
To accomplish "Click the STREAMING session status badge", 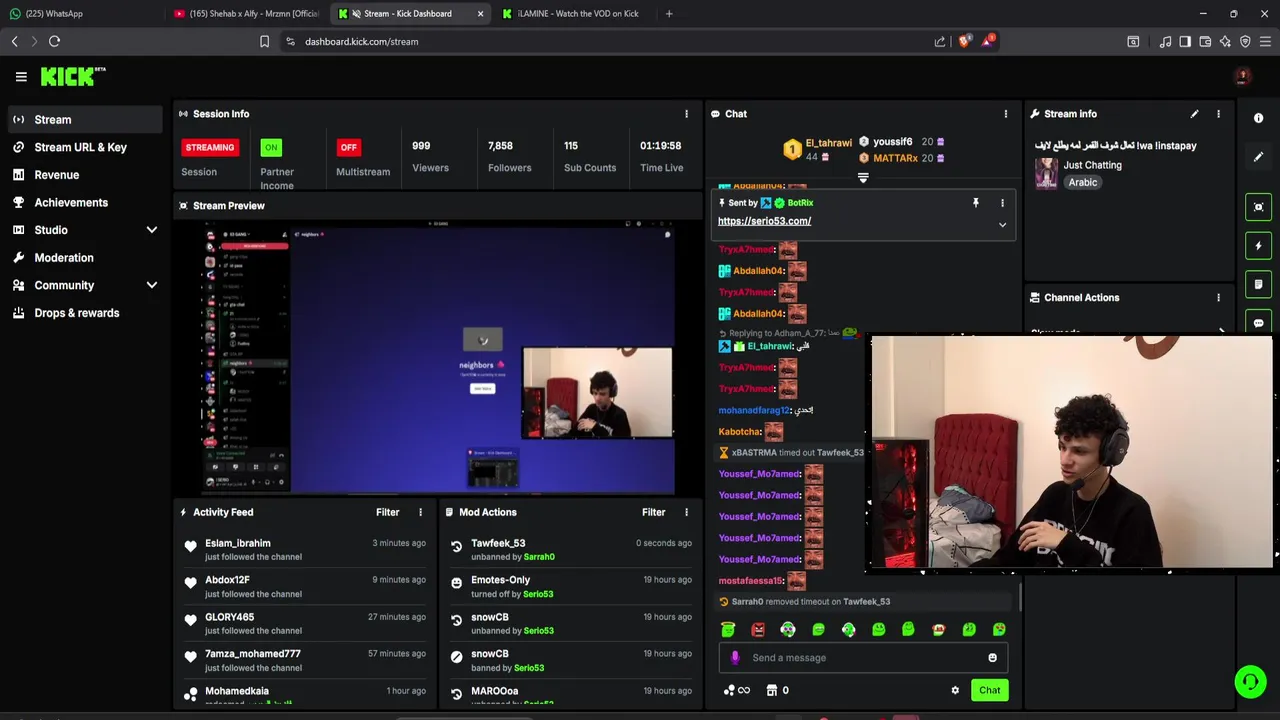I will click(x=210, y=147).
